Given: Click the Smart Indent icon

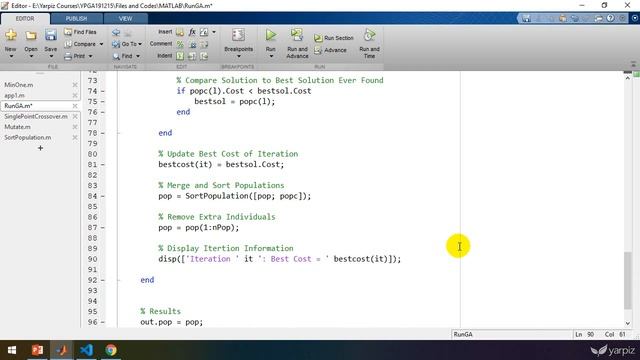Looking at the screenshot, I should coord(180,56).
